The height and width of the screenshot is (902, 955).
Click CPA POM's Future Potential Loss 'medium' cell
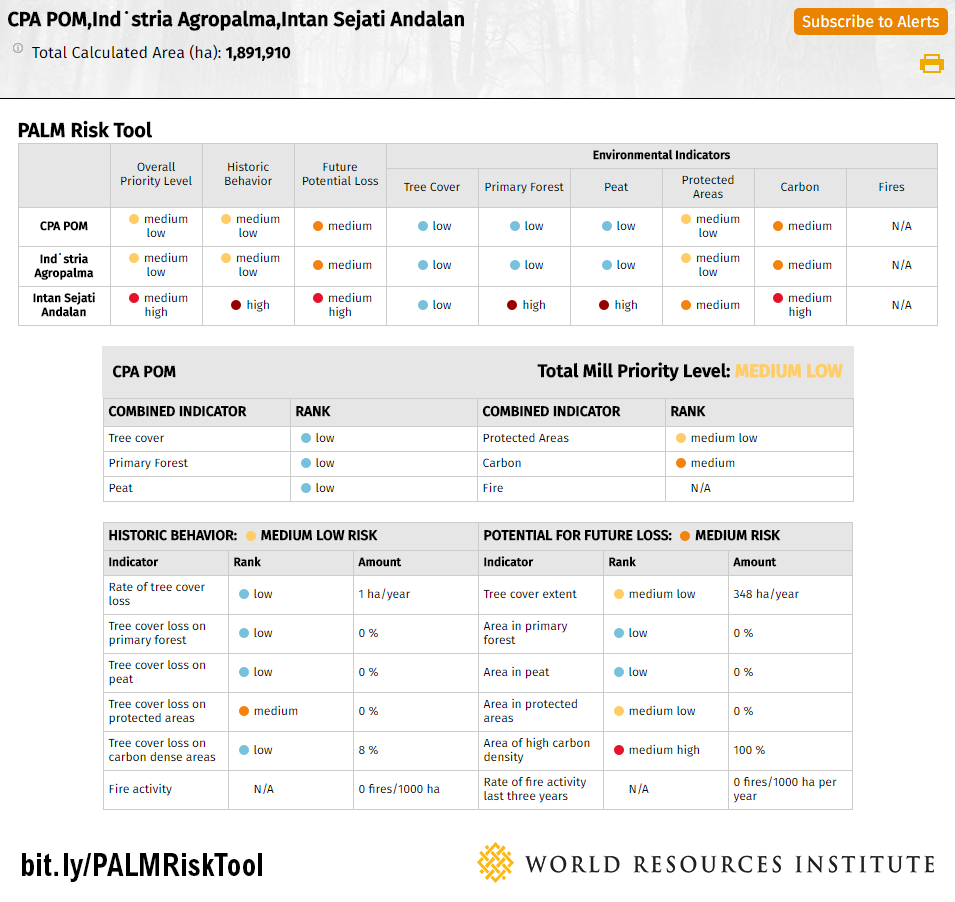[342, 226]
